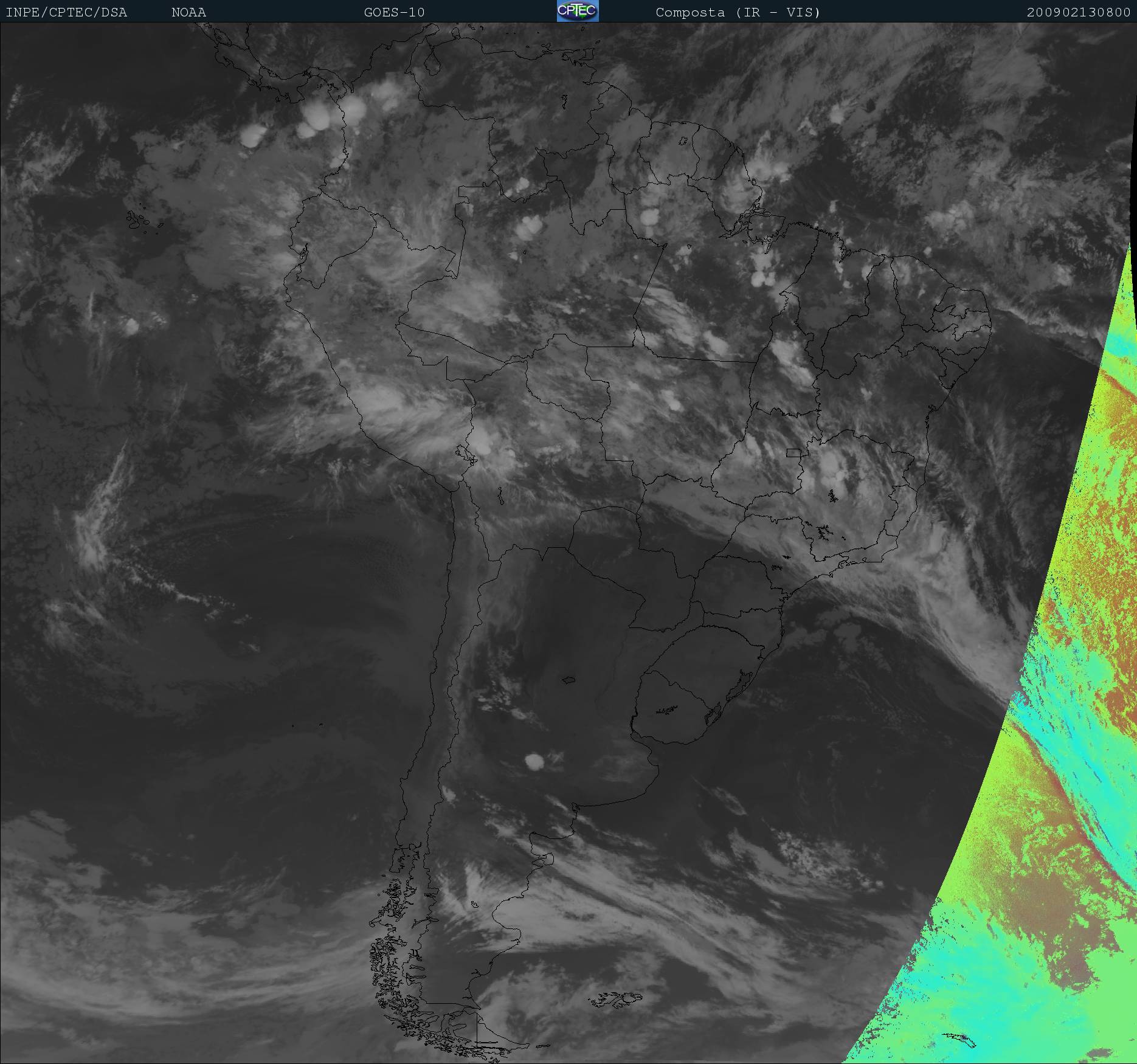Click the INPE/CPTEC/DSA header text
Screen dimensions: 1137x1064
pyautogui.click(x=66, y=12)
